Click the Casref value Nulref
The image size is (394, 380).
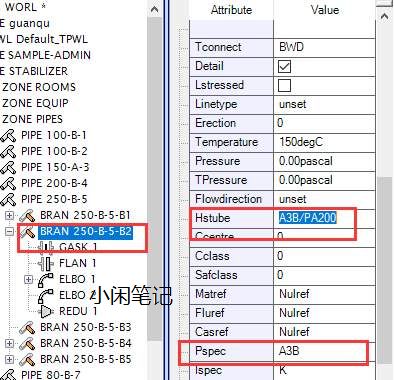pyautogui.click(x=294, y=332)
